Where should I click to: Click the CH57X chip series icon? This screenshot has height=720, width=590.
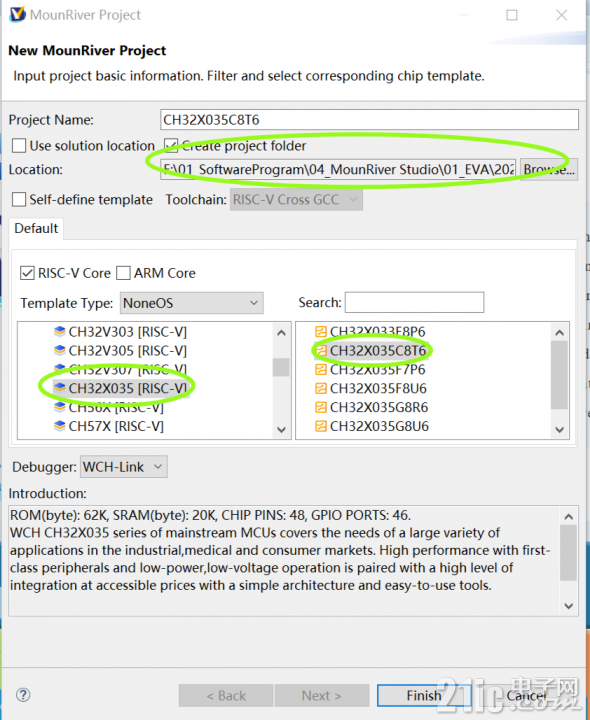click(x=60, y=426)
